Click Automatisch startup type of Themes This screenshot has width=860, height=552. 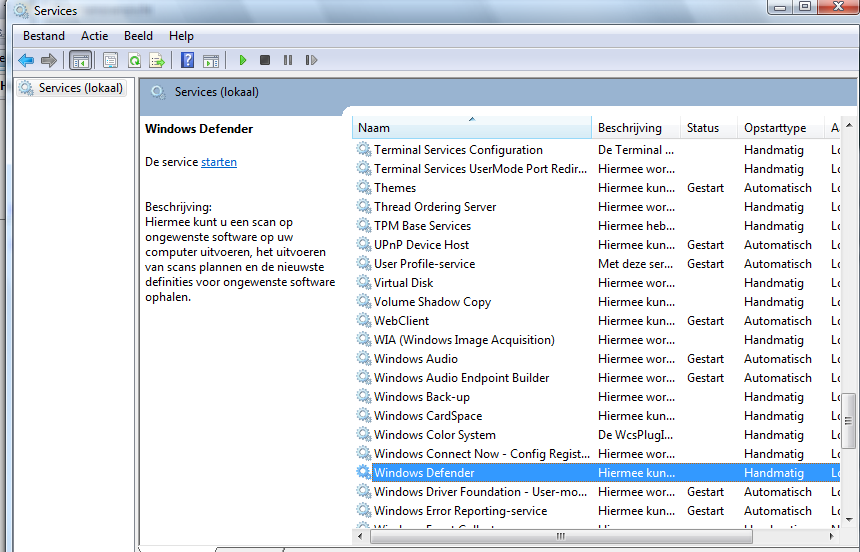[778, 188]
